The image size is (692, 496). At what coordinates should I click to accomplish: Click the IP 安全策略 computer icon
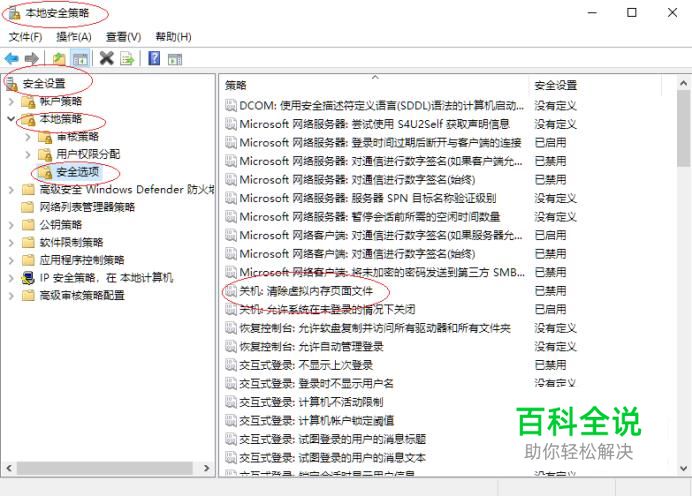(28, 278)
